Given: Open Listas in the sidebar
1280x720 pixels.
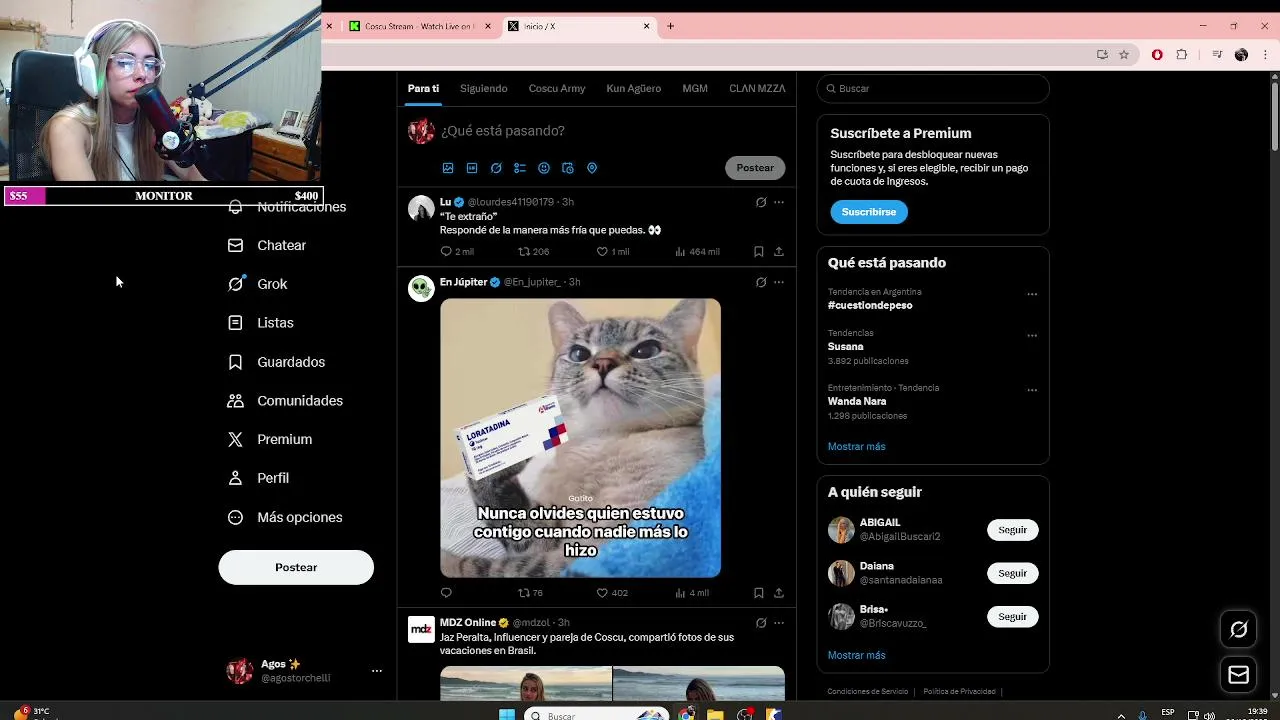Looking at the screenshot, I should point(261,323).
